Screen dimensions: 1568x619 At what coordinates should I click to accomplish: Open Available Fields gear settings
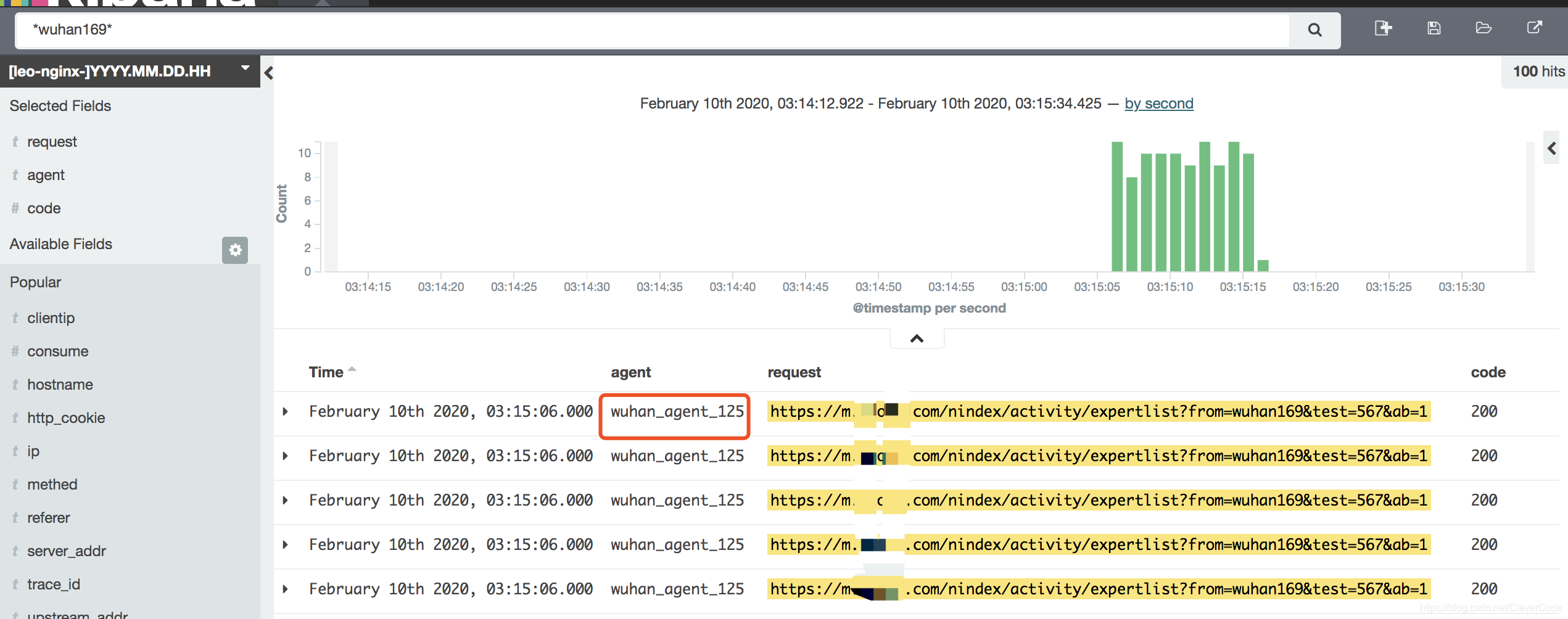point(235,250)
